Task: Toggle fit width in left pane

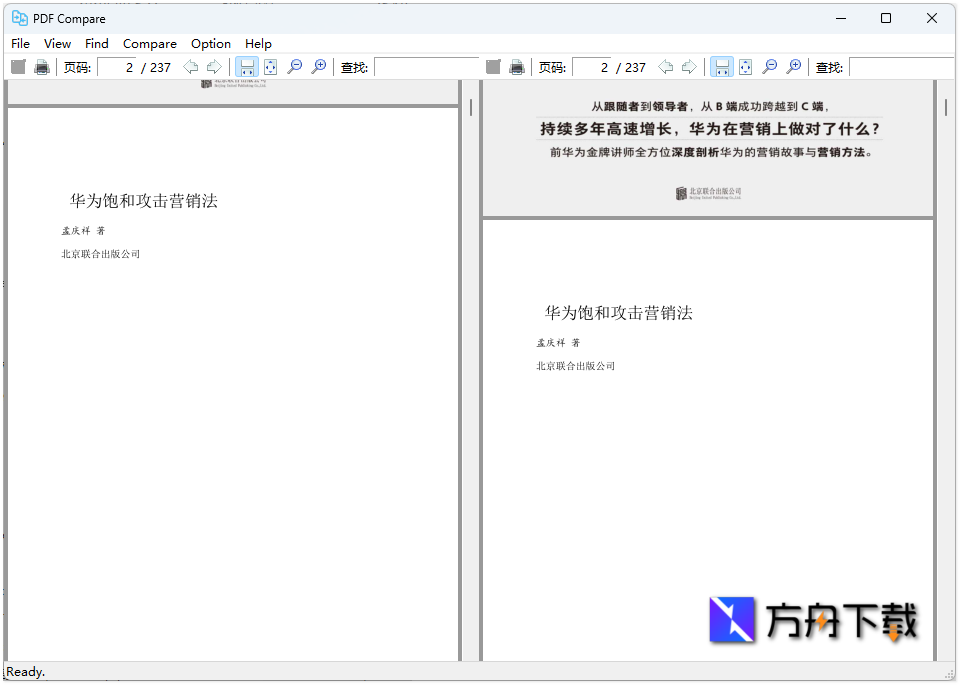Action: pos(247,67)
